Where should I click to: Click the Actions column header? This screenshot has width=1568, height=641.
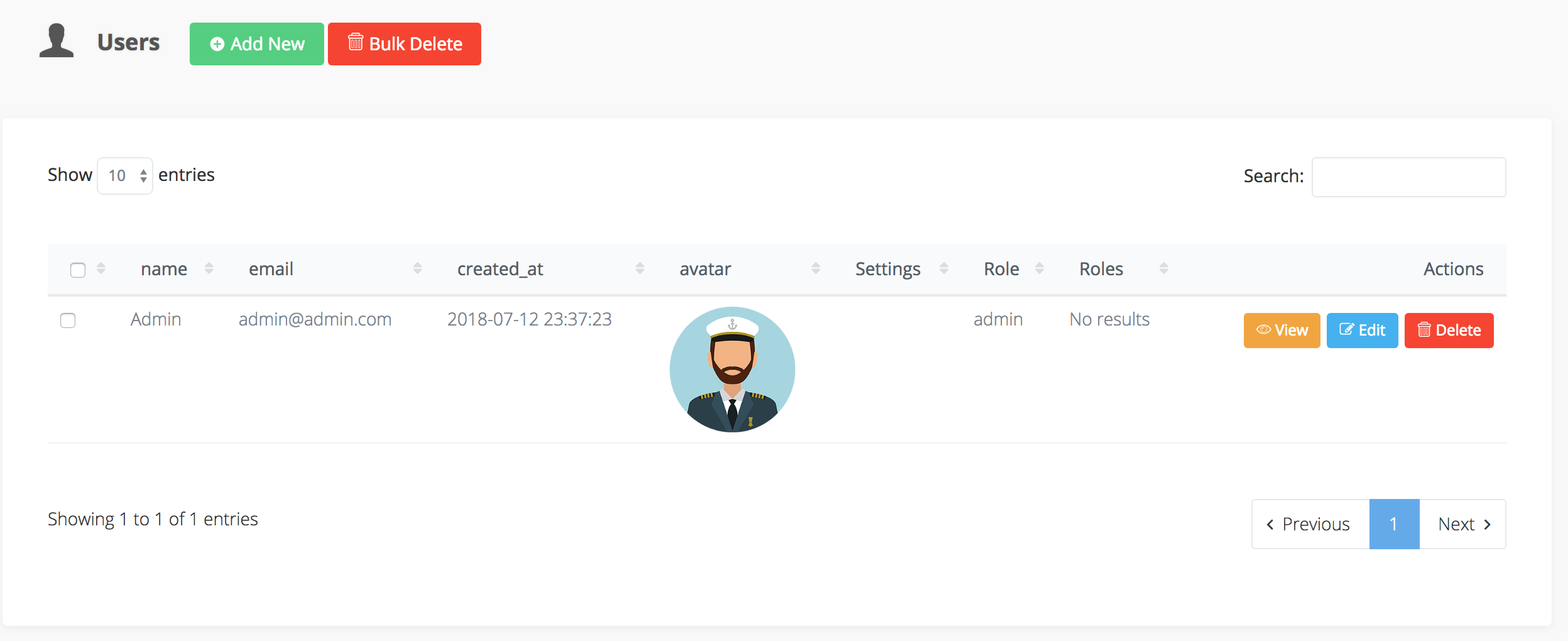1453,269
